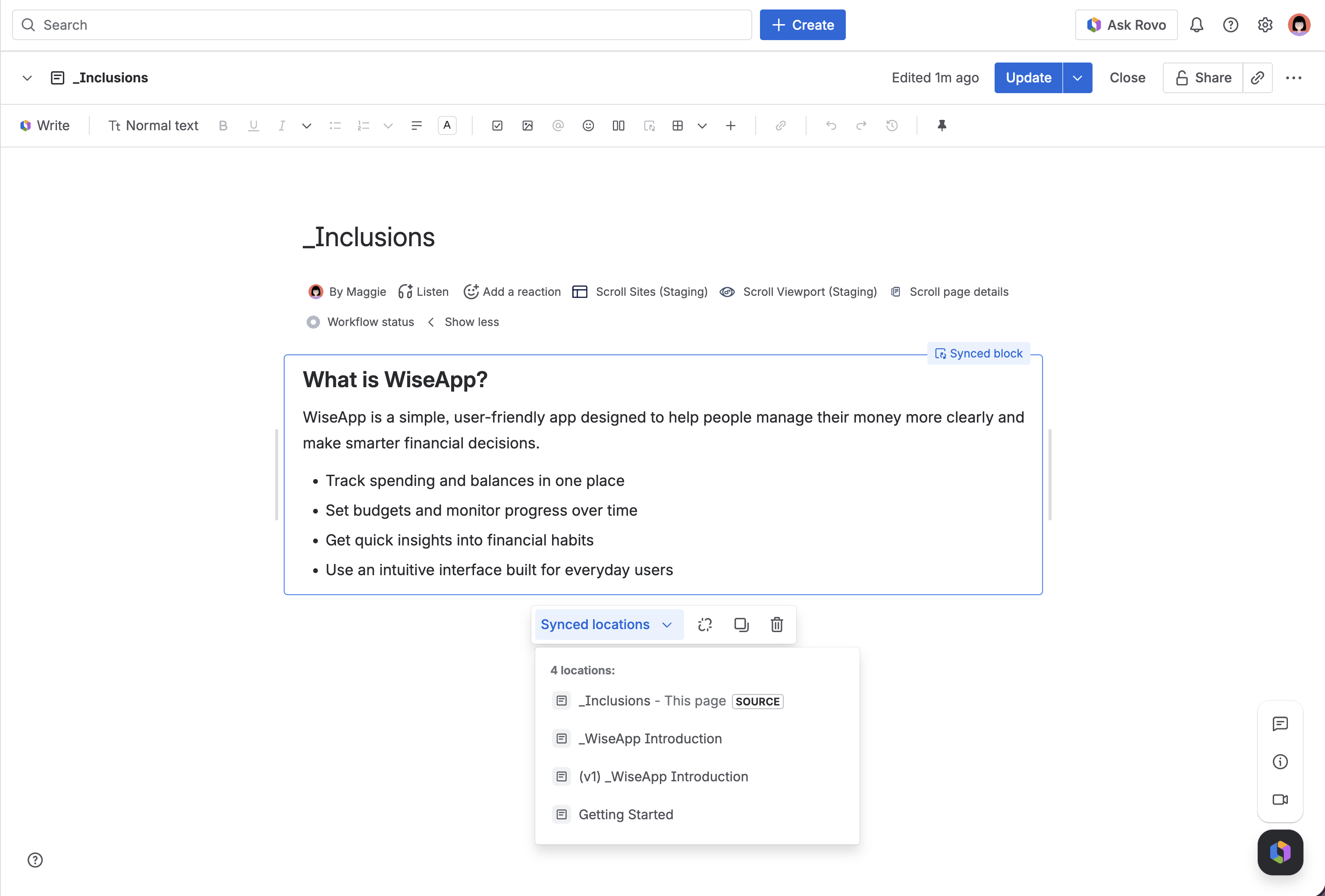Open Ask Rovo
The image size is (1325, 896).
tap(1126, 25)
